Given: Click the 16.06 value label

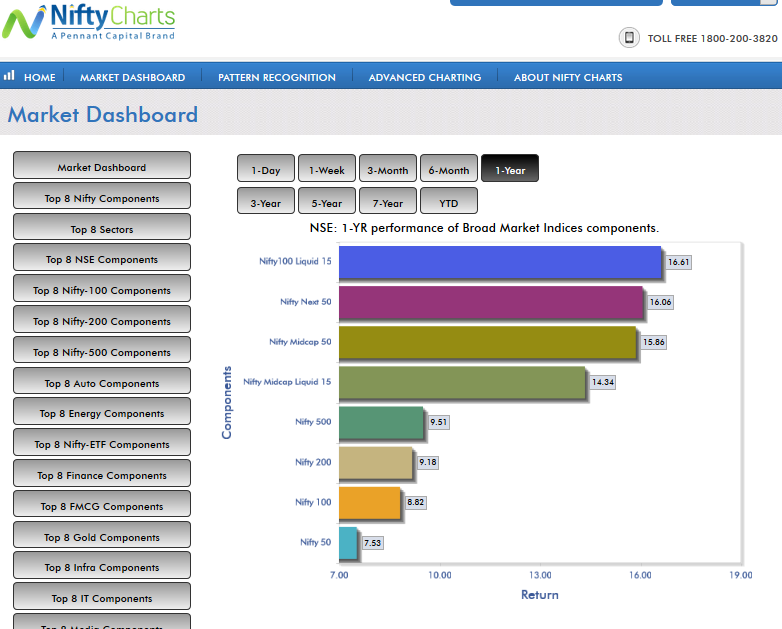Looking at the screenshot, I should [x=661, y=302].
